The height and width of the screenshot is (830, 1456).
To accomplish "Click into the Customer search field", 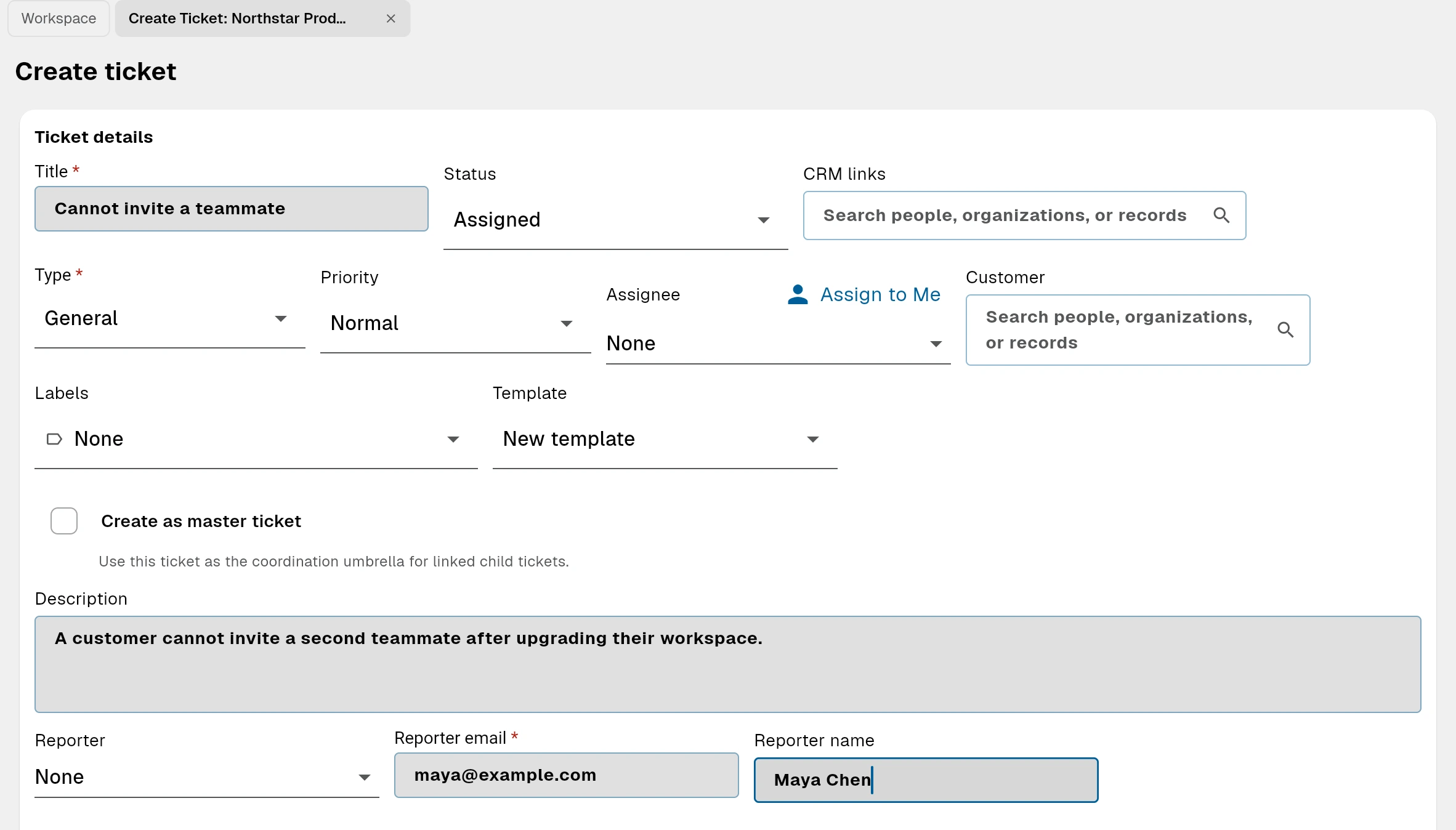I will 1138,330.
